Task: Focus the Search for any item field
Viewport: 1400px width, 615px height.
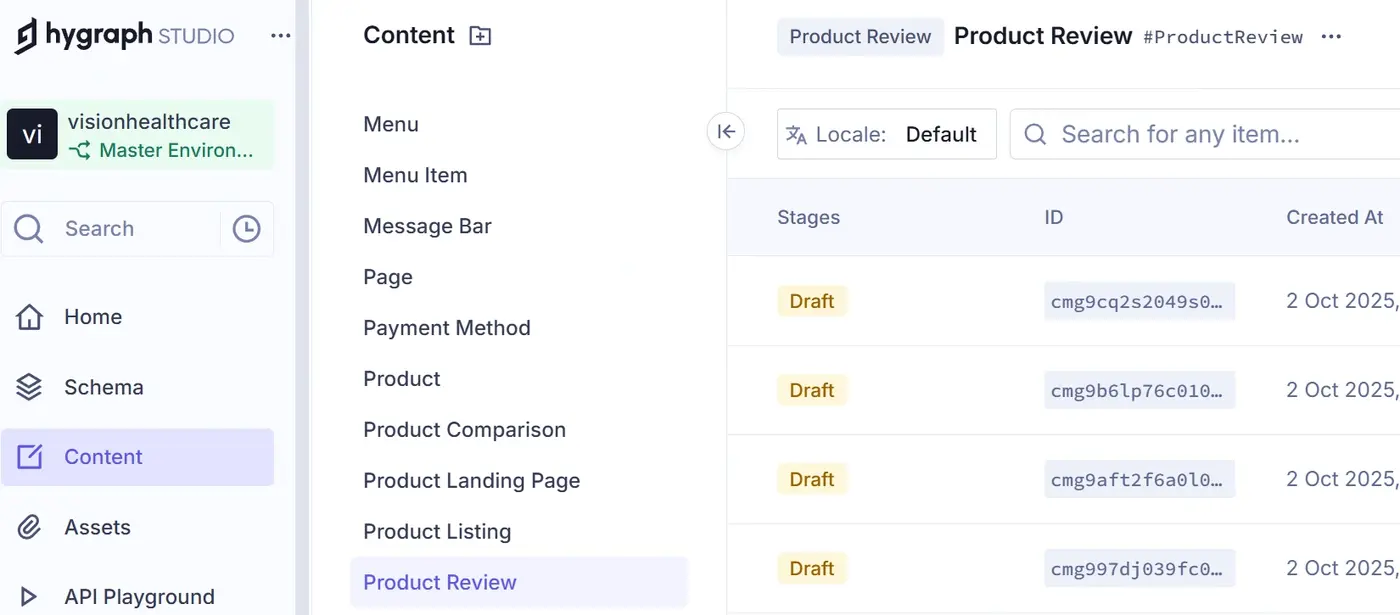Action: pos(1205,134)
